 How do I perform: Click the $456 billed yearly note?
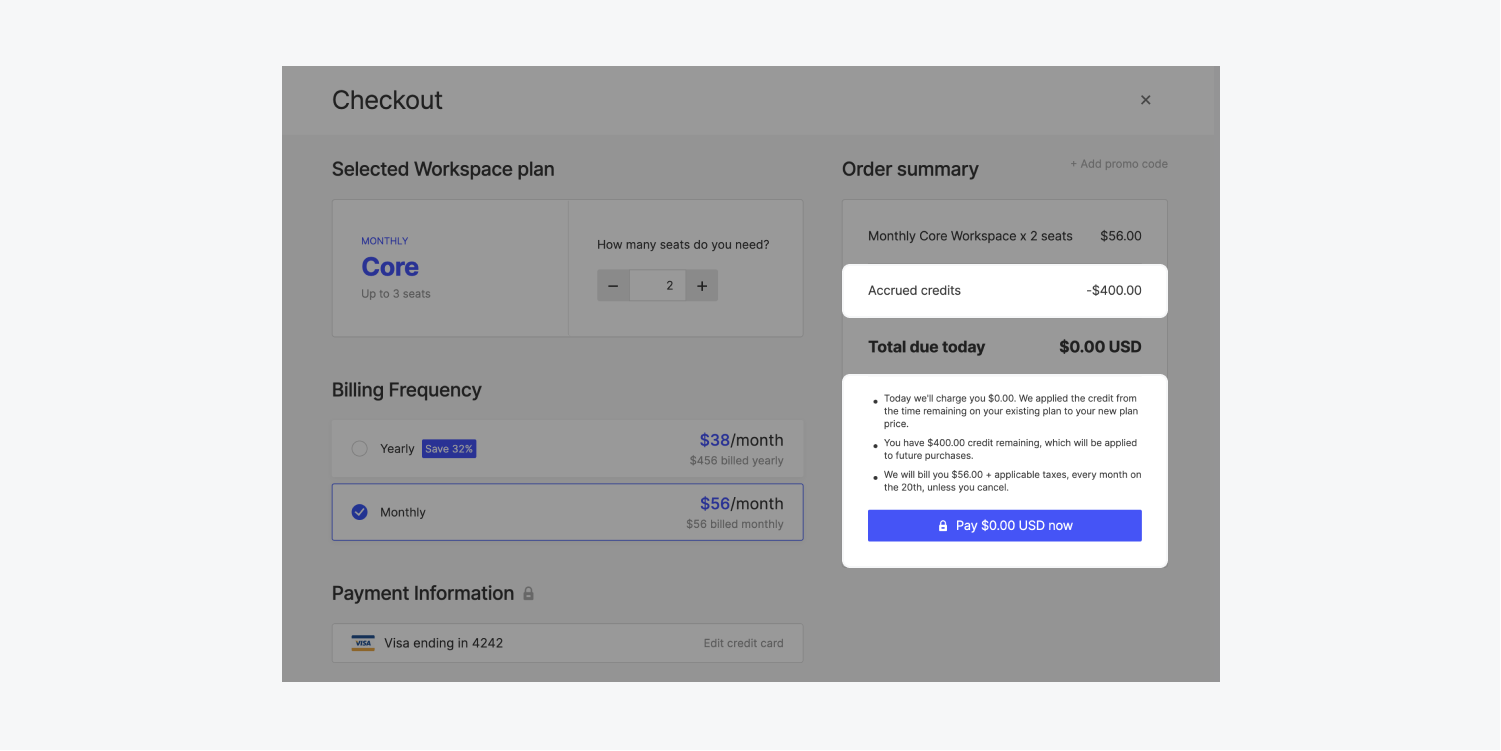(x=736, y=461)
